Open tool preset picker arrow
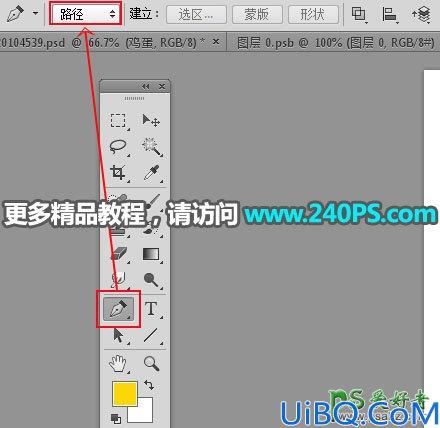The image size is (440, 428). (x=35, y=14)
